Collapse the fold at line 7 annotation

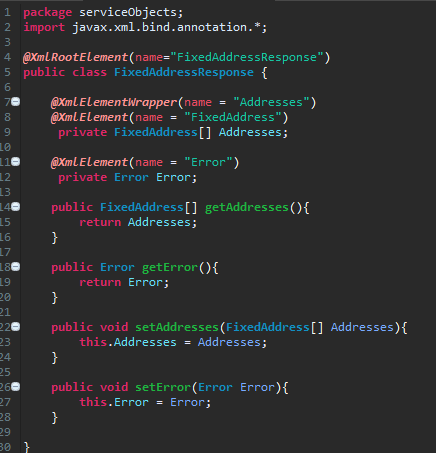pyautogui.click(x=16, y=102)
